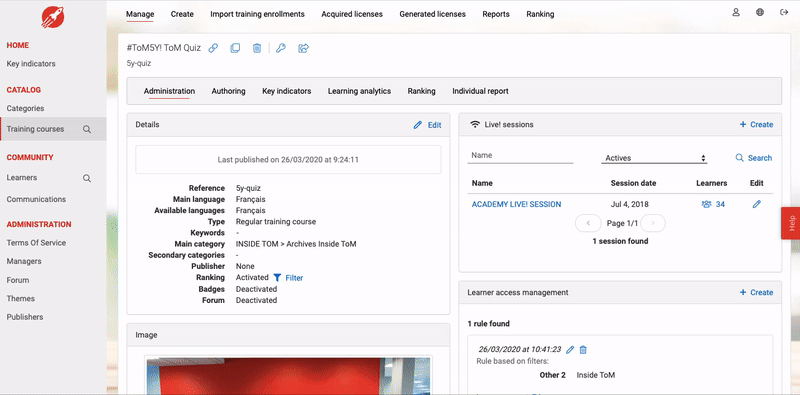This screenshot has height=395, width=800.
Task: Create a learner access rule
Action: click(x=756, y=292)
